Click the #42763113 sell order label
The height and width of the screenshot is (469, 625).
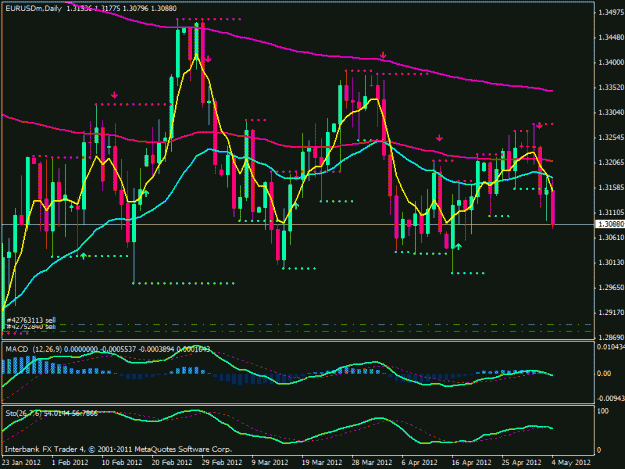pos(31,320)
